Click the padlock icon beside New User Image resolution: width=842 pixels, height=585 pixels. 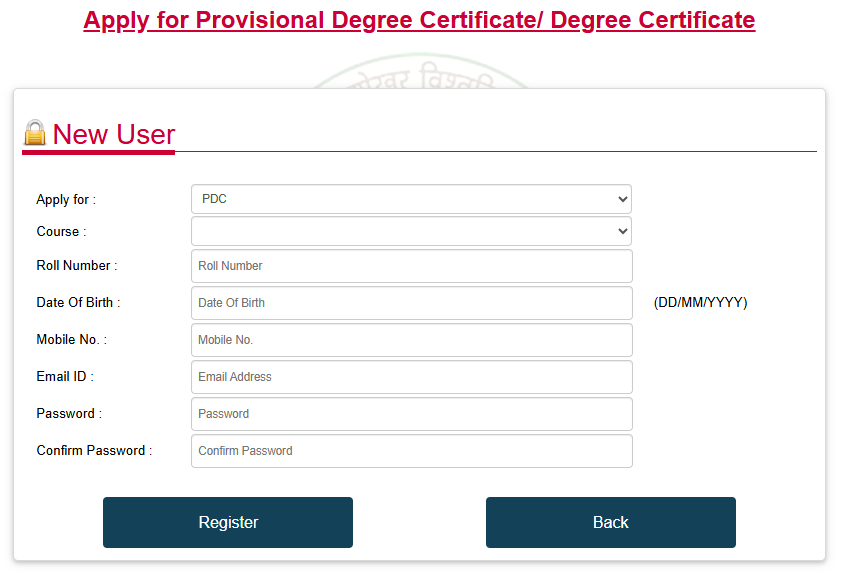tap(33, 131)
